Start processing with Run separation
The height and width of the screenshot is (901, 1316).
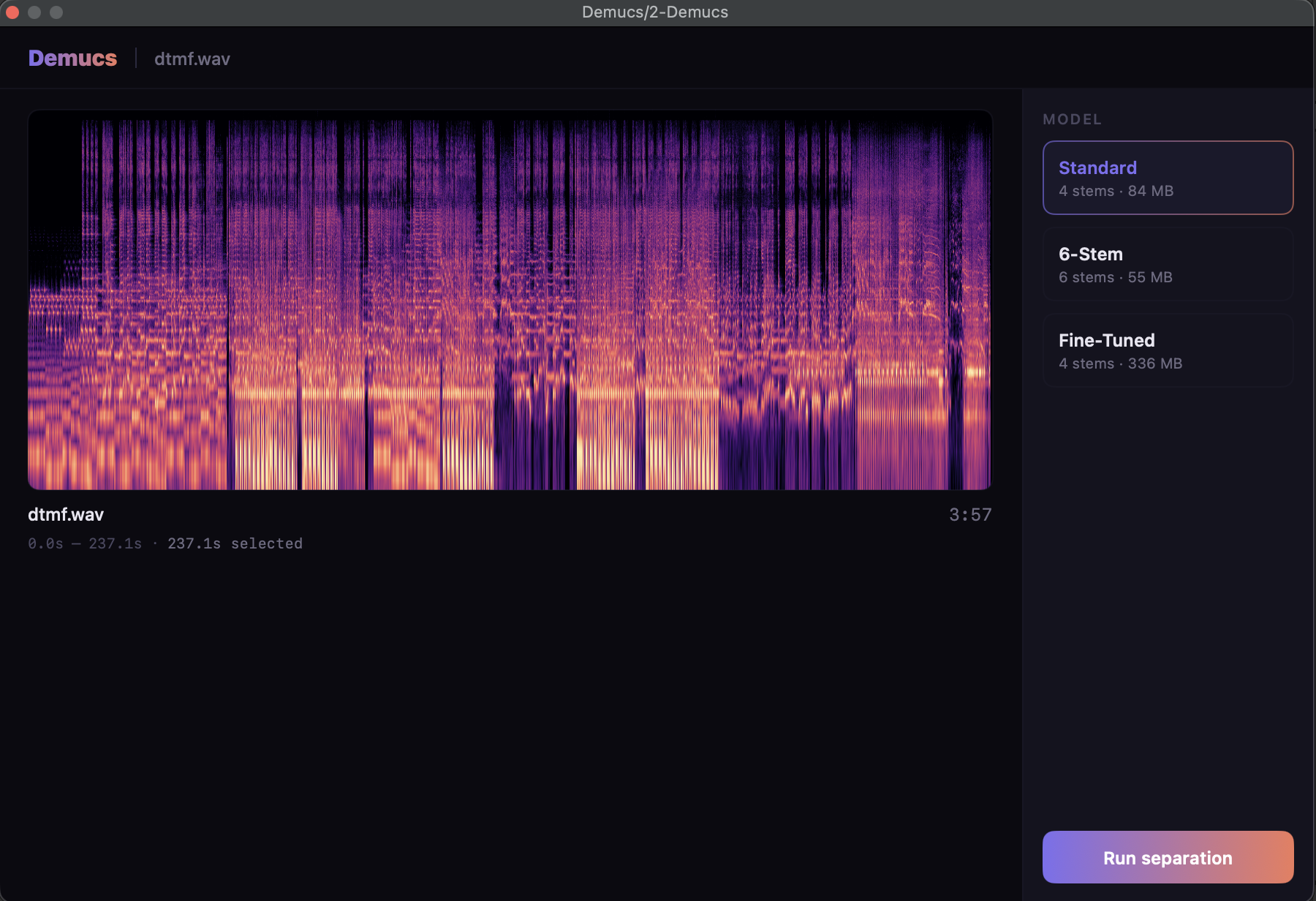pos(1168,857)
